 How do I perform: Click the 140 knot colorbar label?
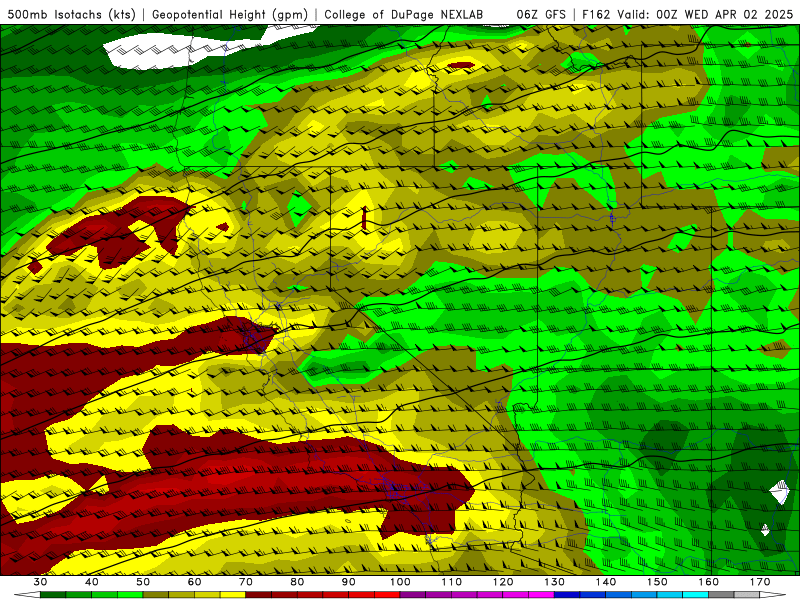606,582
